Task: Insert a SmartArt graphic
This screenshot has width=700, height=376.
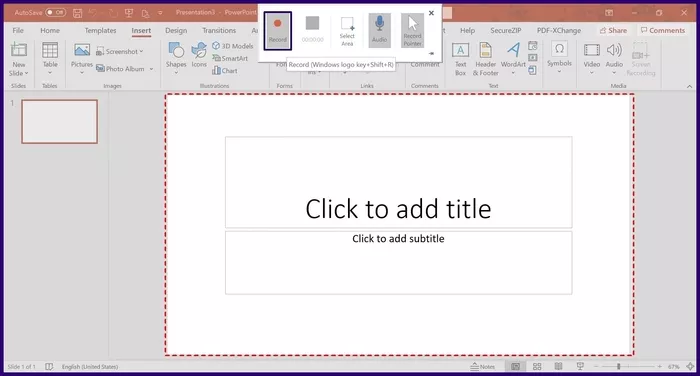Action: (x=230, y=58)
